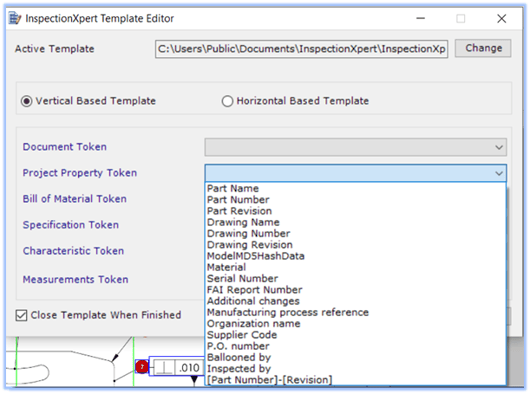The image size is (530, 394).
Task: Click the InspectionXpert app icon in title bar
Action: pos(15,18)
